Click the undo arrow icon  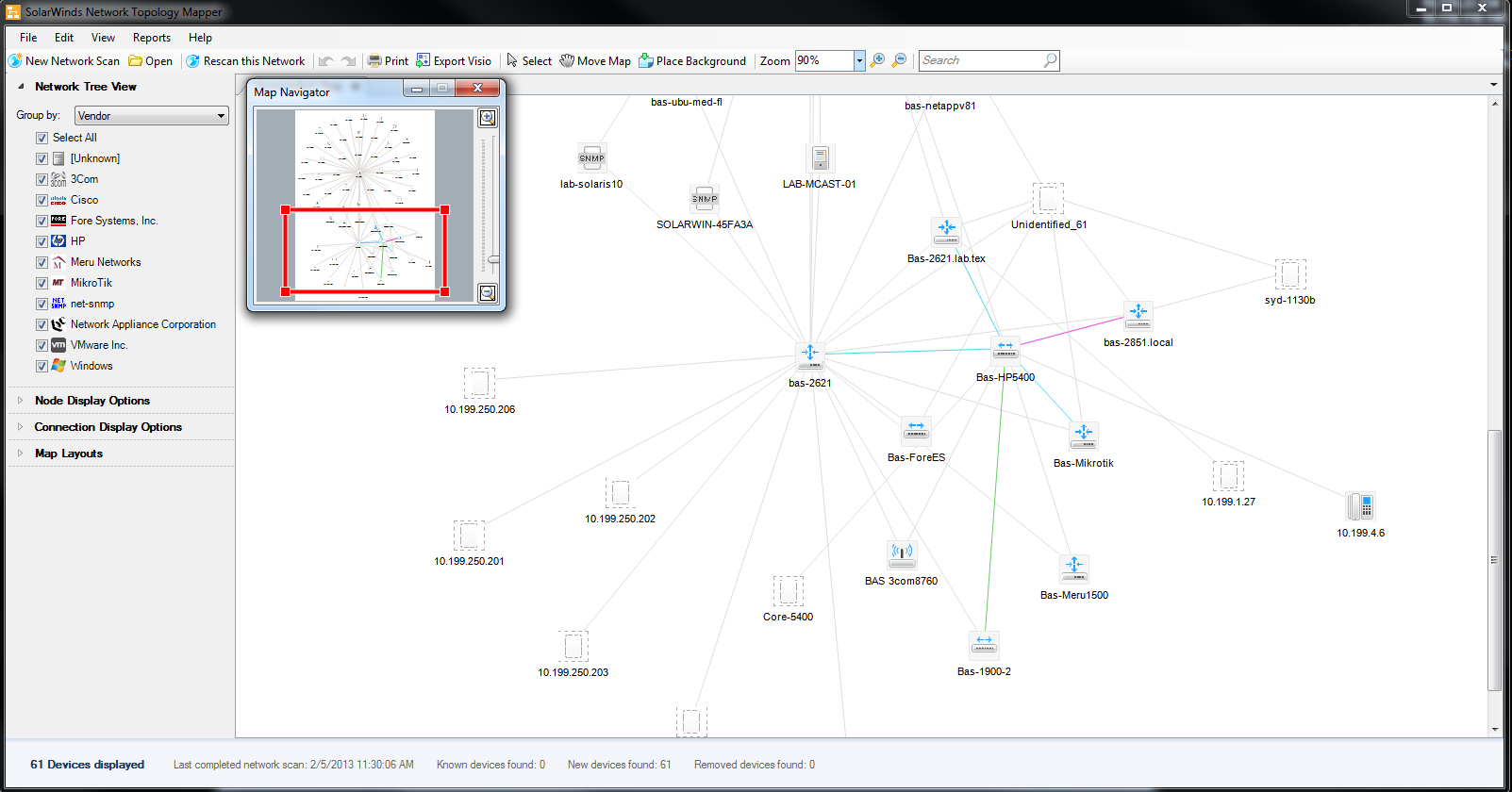pos(326,61)
